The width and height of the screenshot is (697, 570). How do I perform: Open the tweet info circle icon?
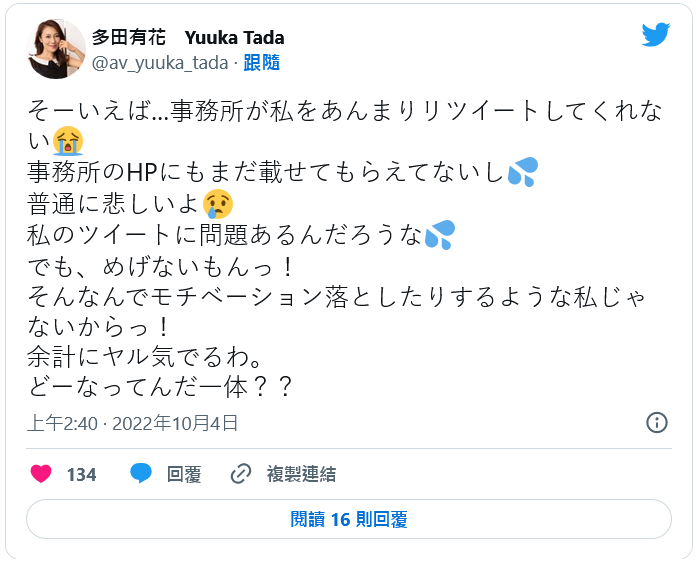tap(657, 422)
